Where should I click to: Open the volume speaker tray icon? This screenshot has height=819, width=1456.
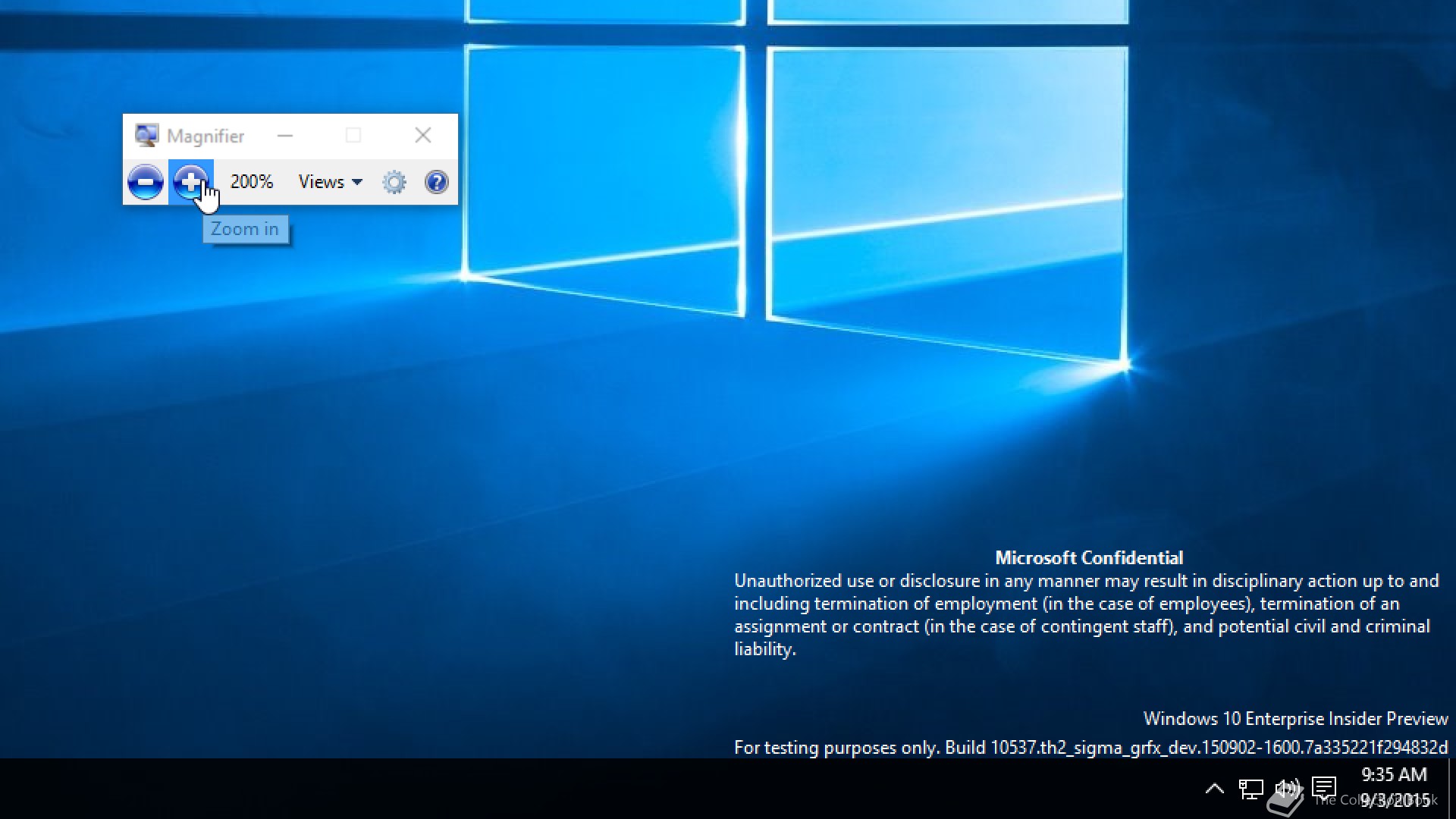point(1287,789)
